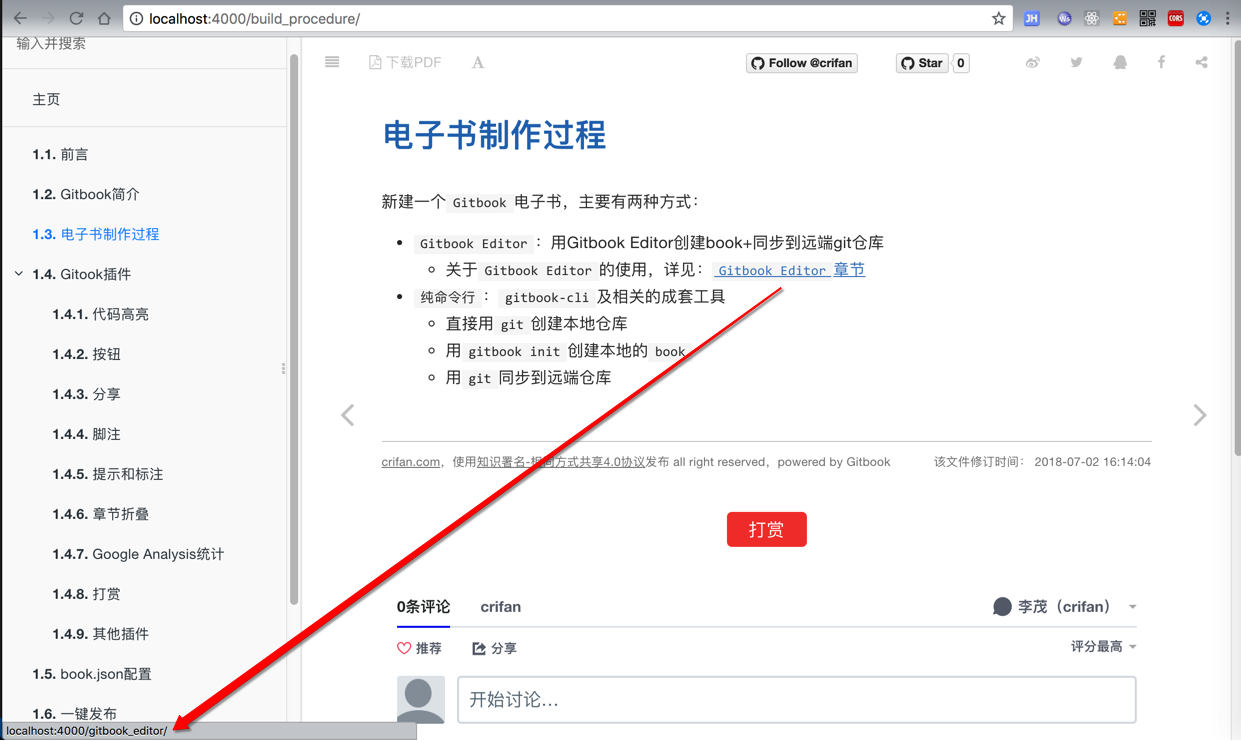
Task: Open React Developer Tools extension
Action: pyautogui.click(x=1092, y=18)
